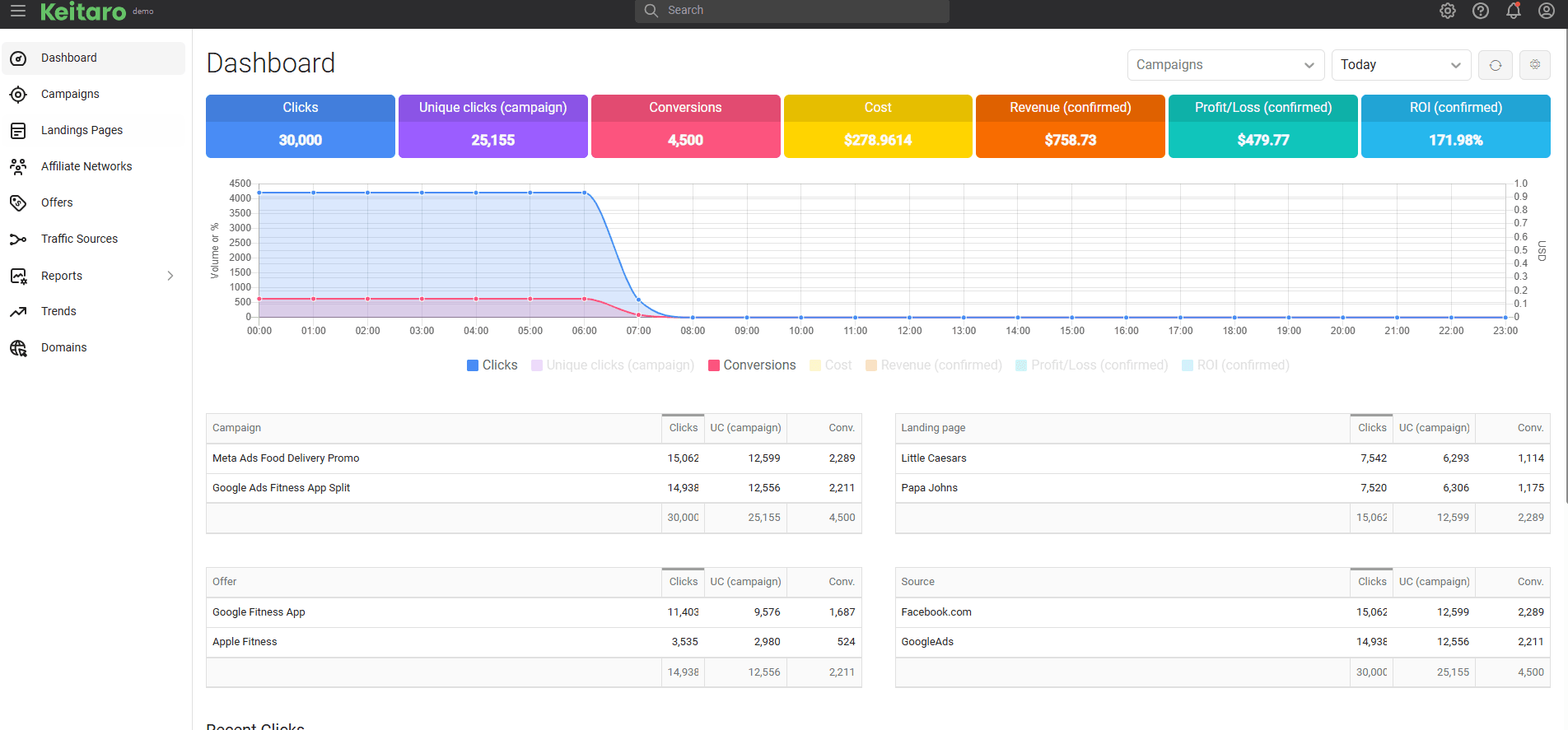Click the dashboard refresh button

(x=1496, y=65)
